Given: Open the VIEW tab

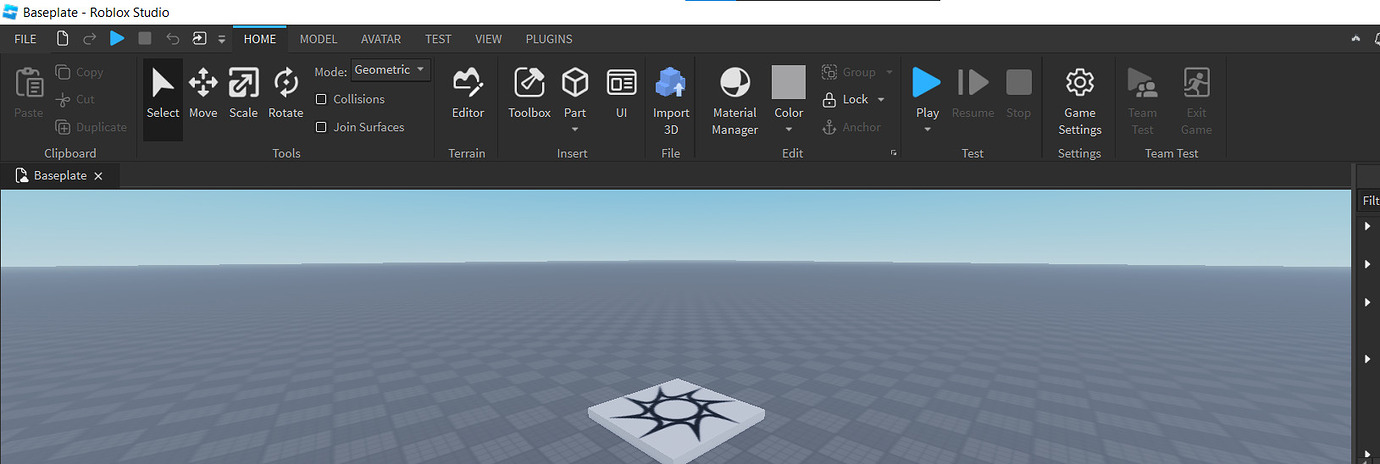Looking at the screenshot, I should (489, 39).
